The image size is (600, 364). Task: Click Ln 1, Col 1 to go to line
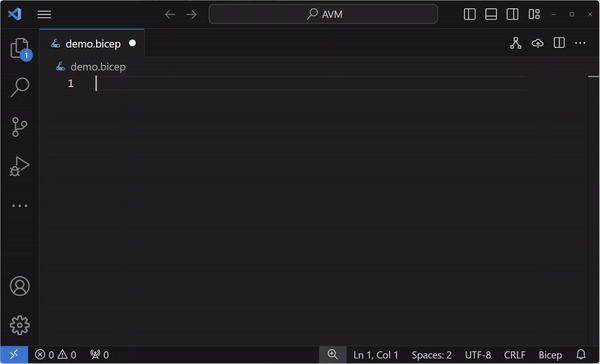coord(376,355)
